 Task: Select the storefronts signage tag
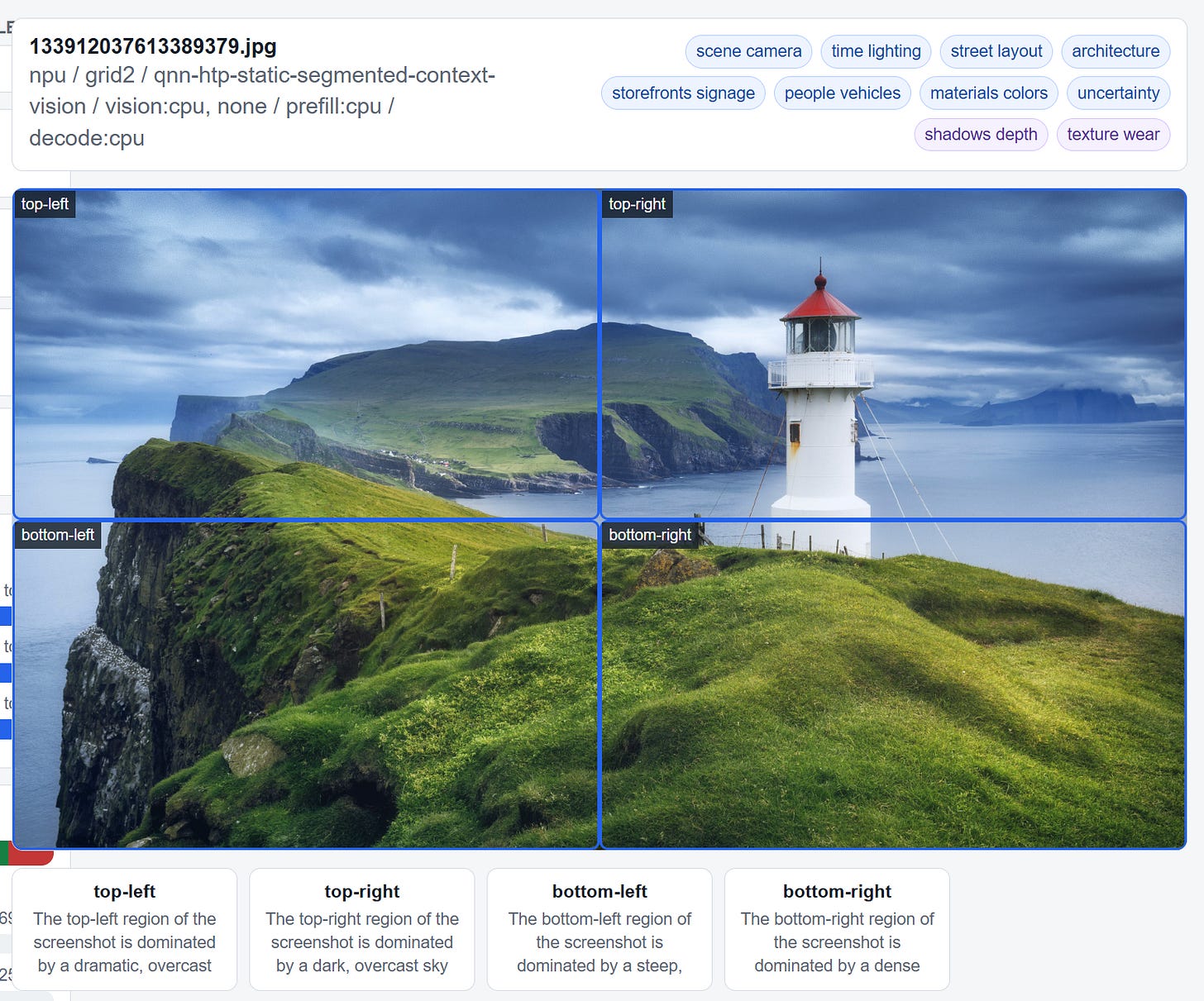coord(683,93)
